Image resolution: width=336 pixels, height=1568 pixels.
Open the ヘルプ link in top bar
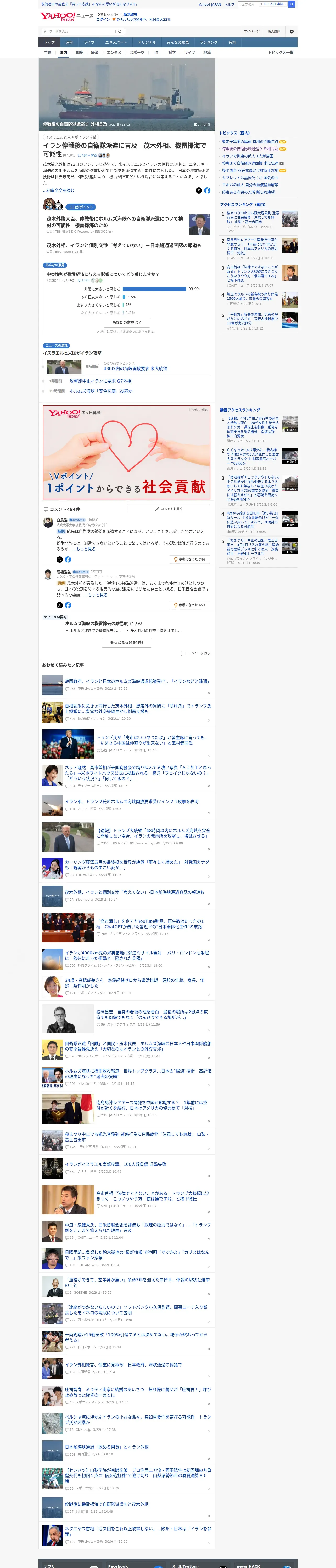pos(229,4)
